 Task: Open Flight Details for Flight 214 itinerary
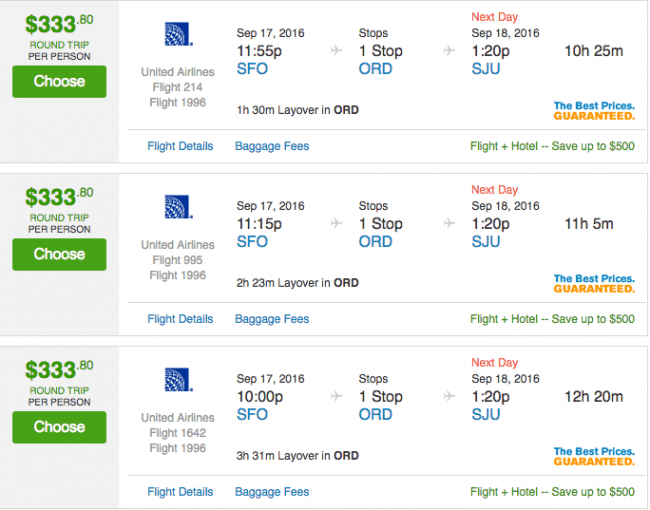coord(180,146)
